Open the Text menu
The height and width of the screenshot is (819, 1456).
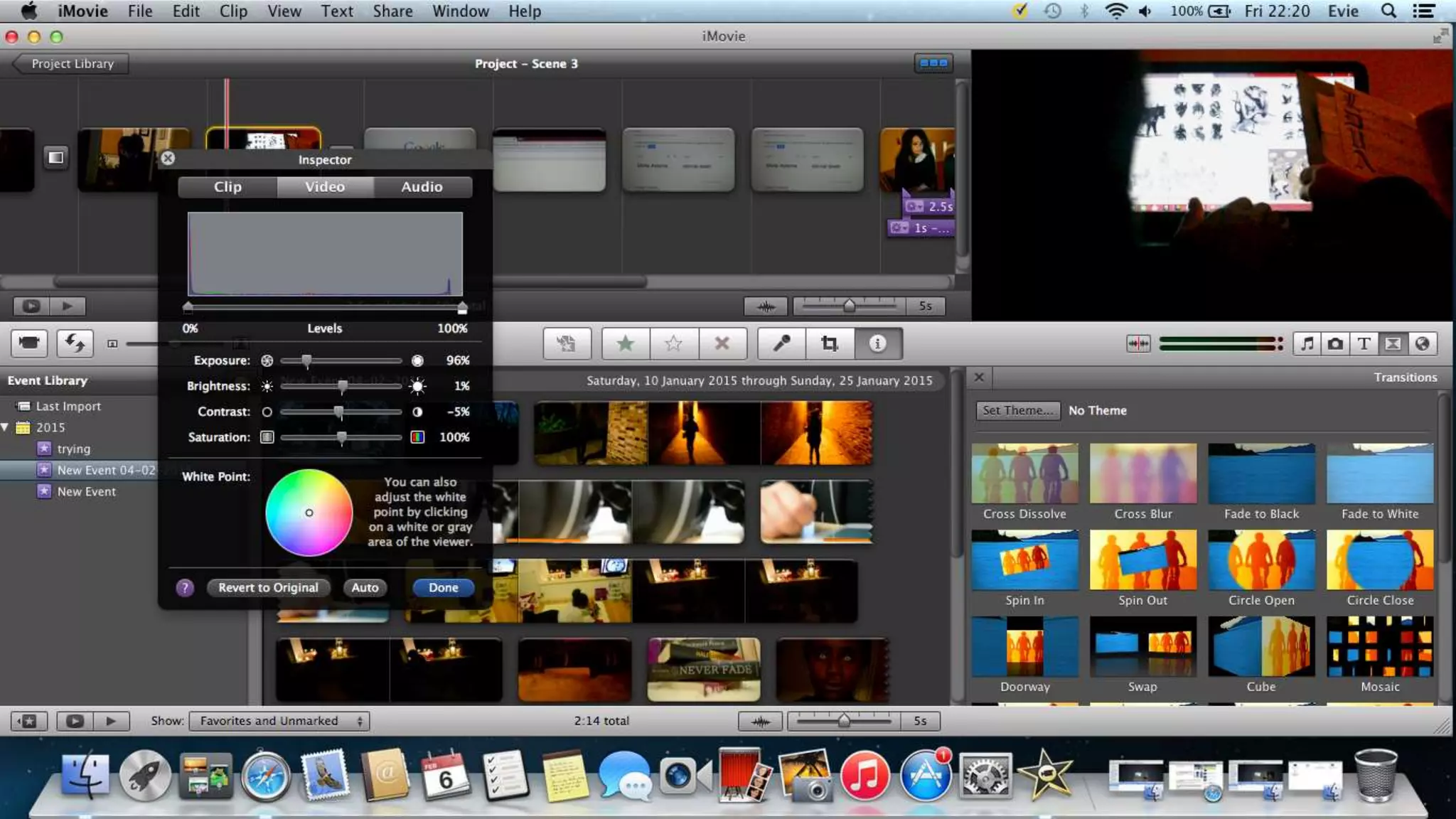point(337,11)
